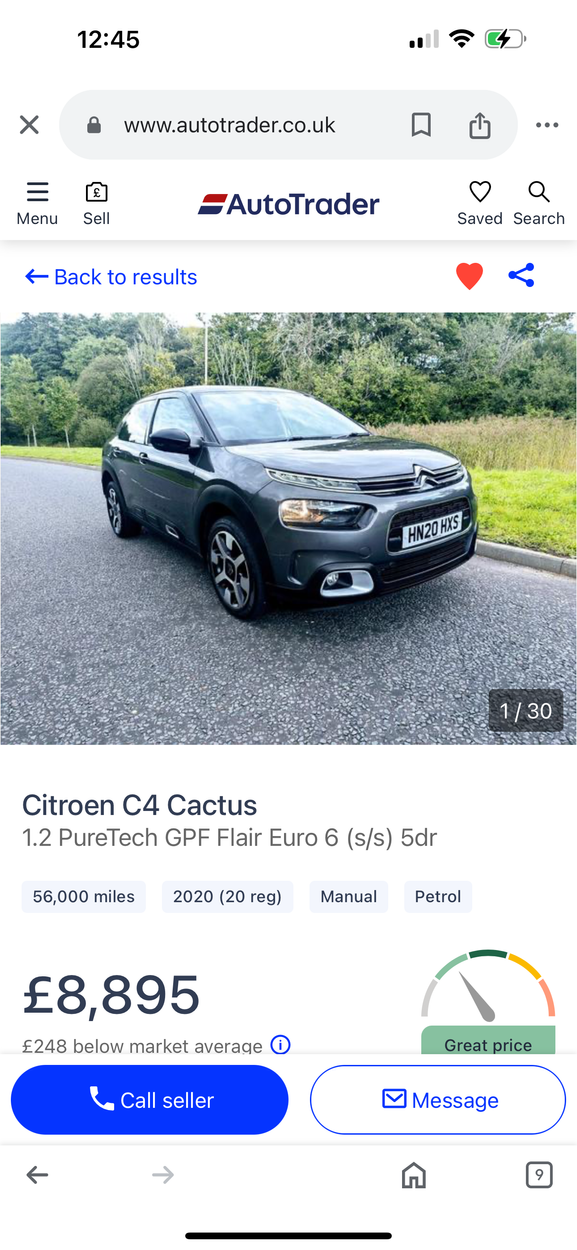The width and height of the screenshot is (577, 1250).
Task: Close the browser tab with X
Action: tap(29, 125)
